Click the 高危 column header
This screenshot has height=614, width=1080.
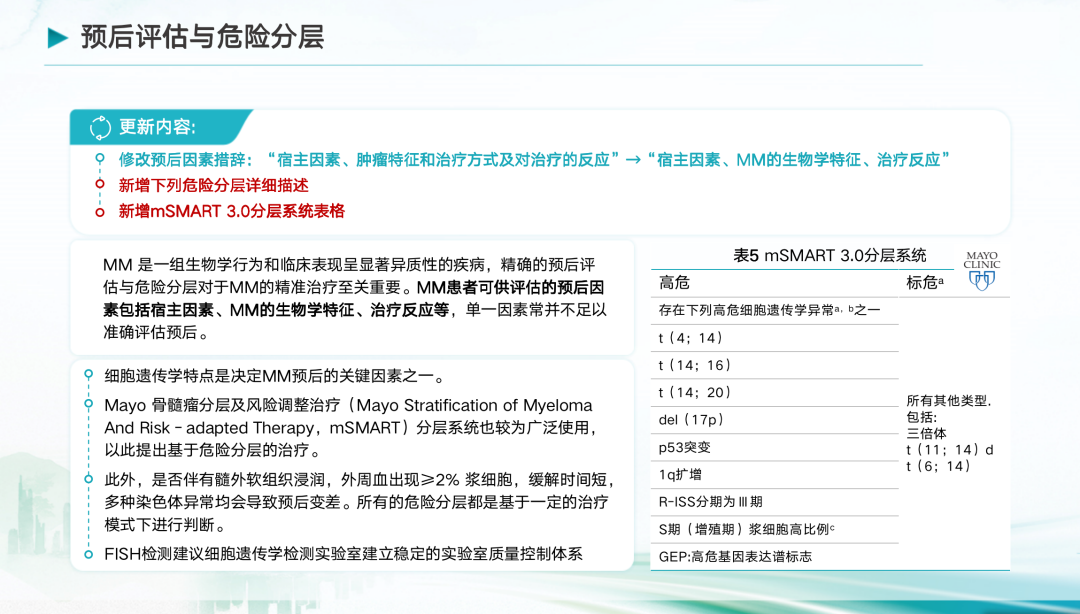pos(674,283)
